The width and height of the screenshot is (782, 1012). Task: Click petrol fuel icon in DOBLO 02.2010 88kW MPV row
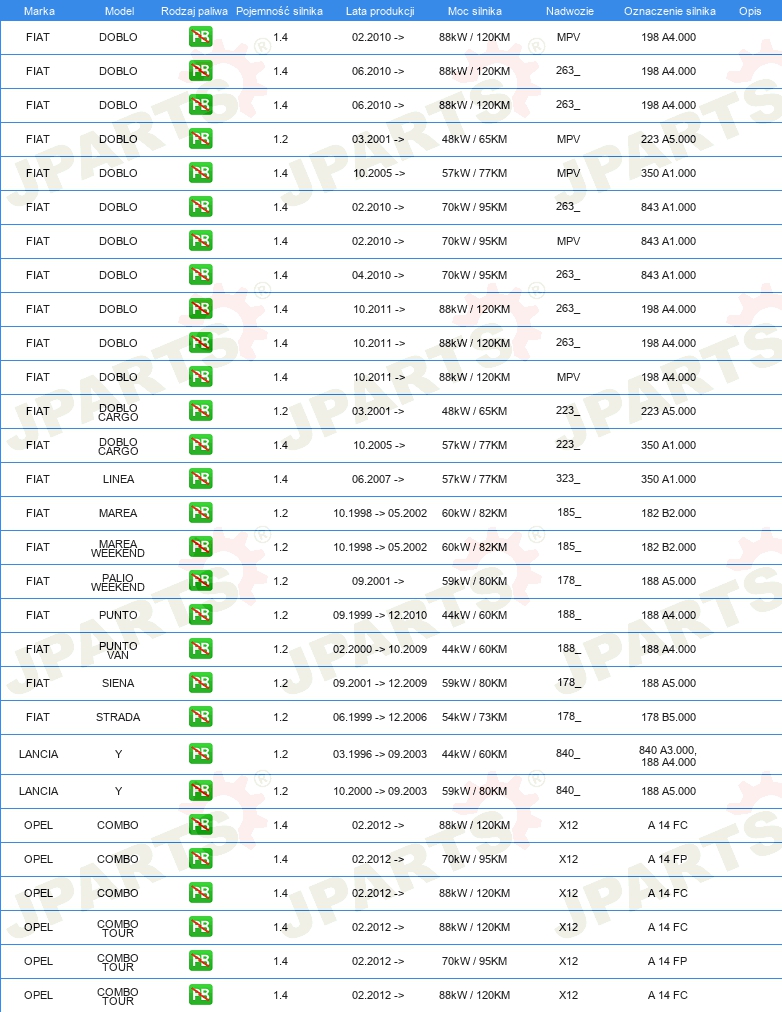[201, 37]
